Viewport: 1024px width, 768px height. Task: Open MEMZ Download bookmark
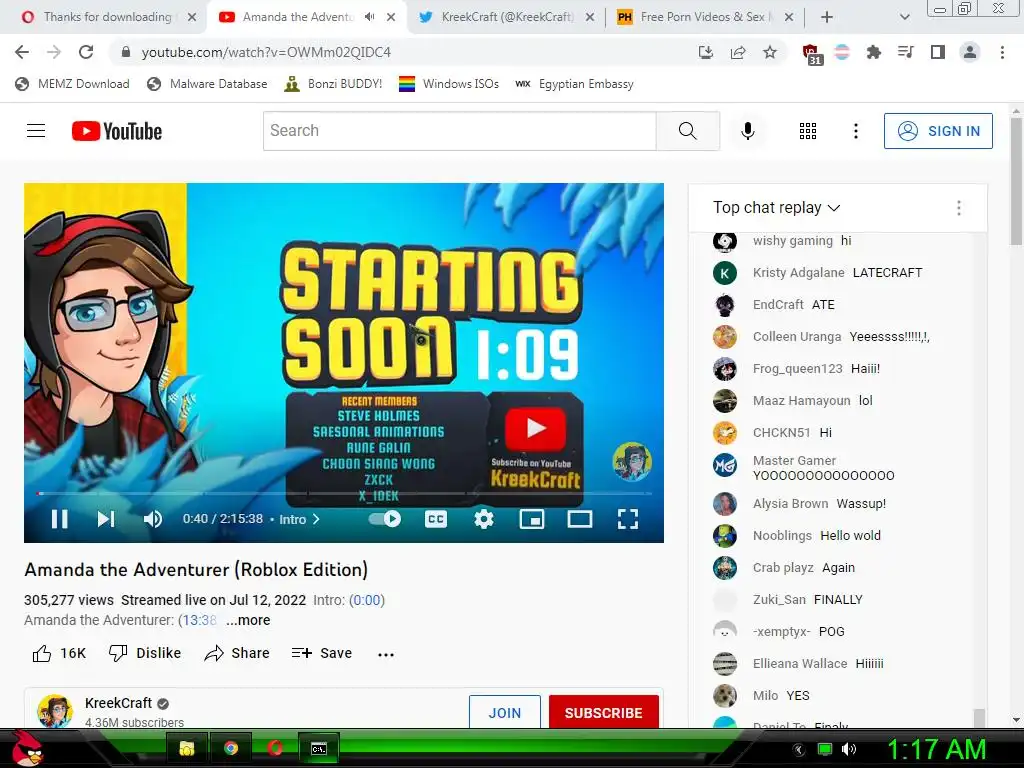coord(72,84)
